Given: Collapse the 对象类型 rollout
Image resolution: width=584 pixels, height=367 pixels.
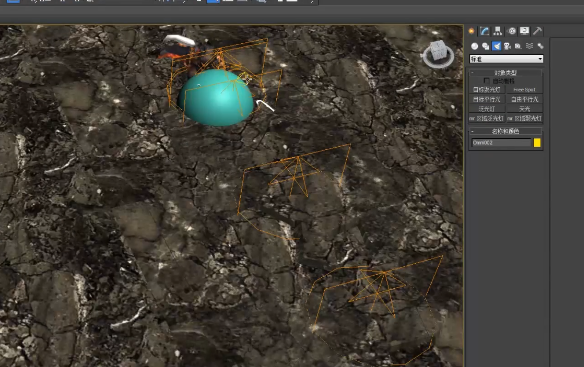Looking at the screenshot, I should 505,73.
